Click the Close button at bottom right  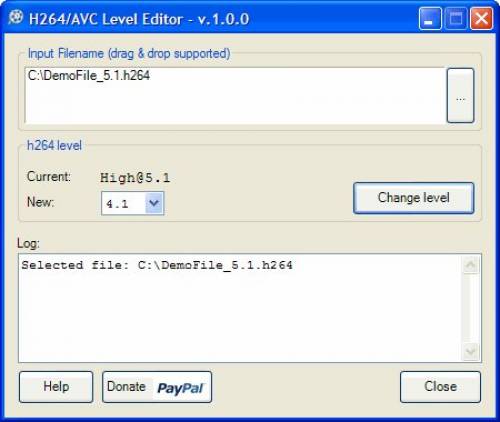[440, 387]
